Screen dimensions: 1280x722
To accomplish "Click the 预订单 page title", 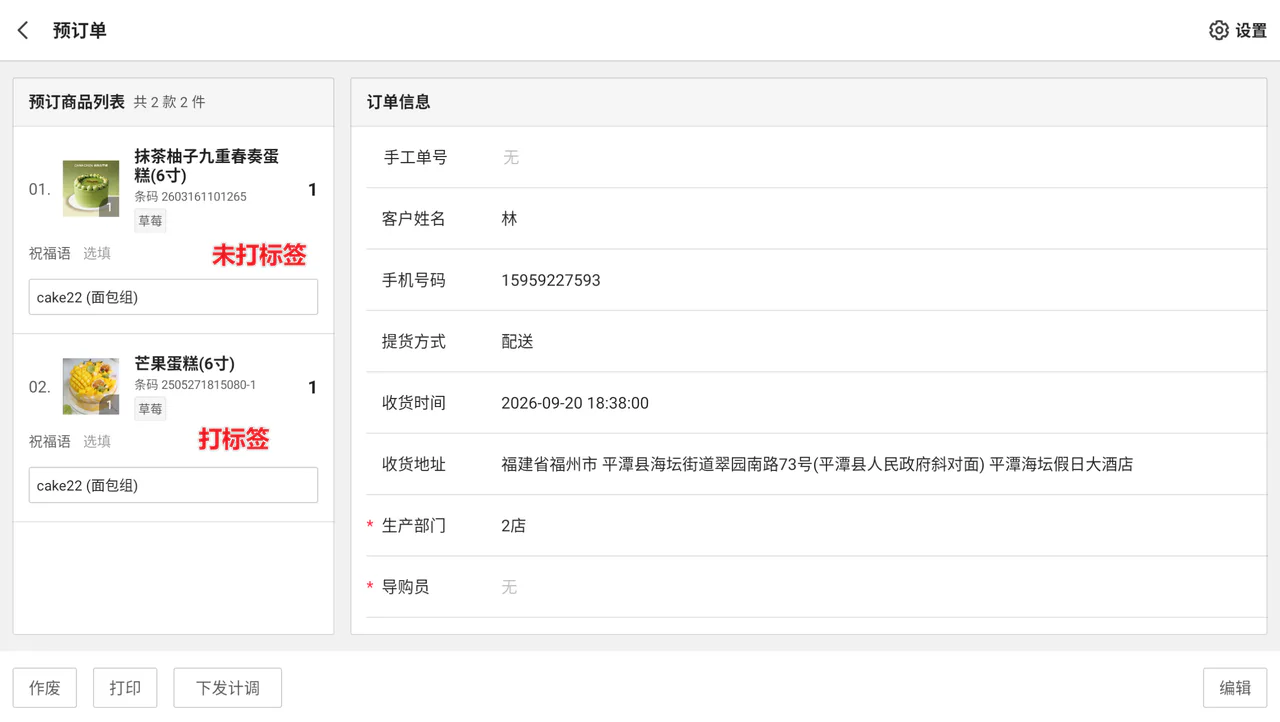I will tap(80, 31).
